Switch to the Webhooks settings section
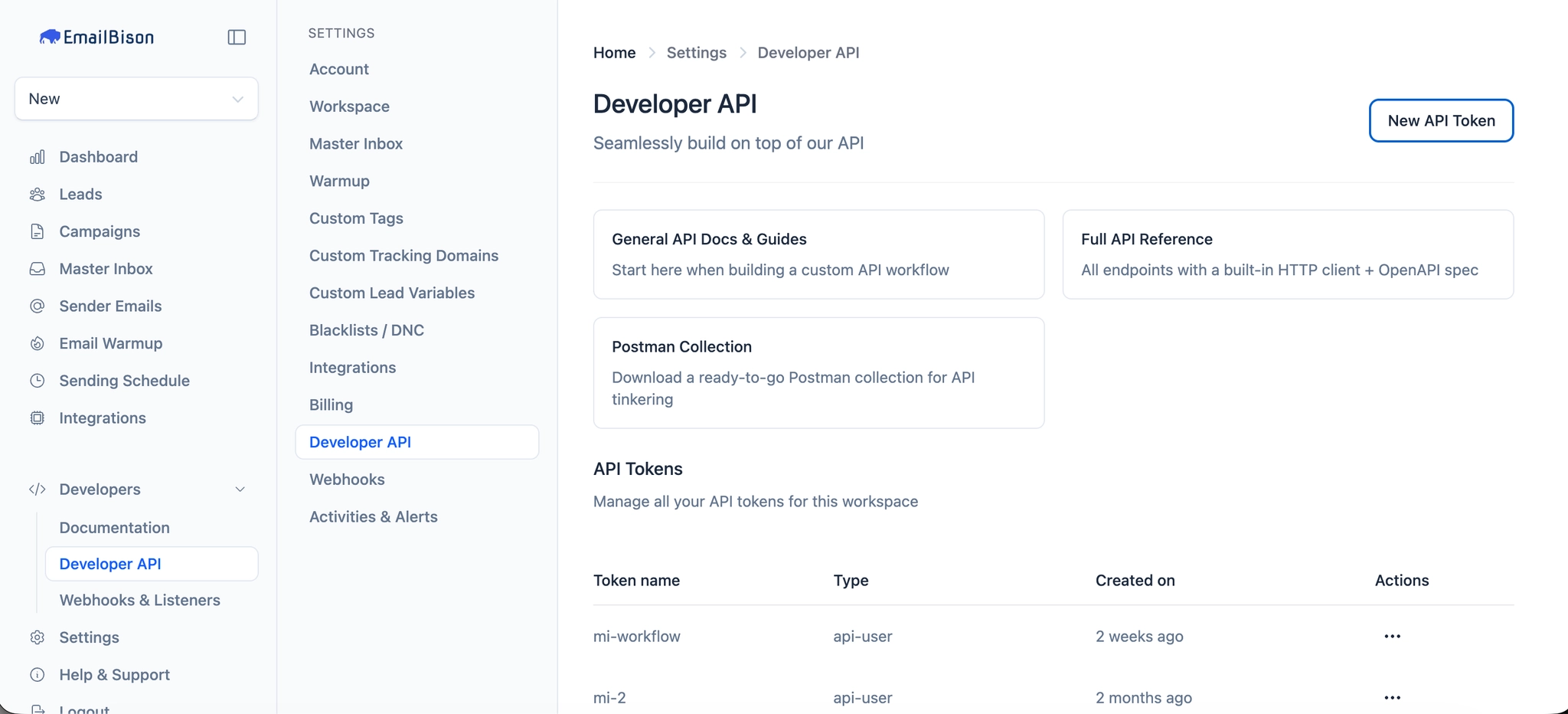Viewport: 1568px width, 714px height. [x=346, y=479]
